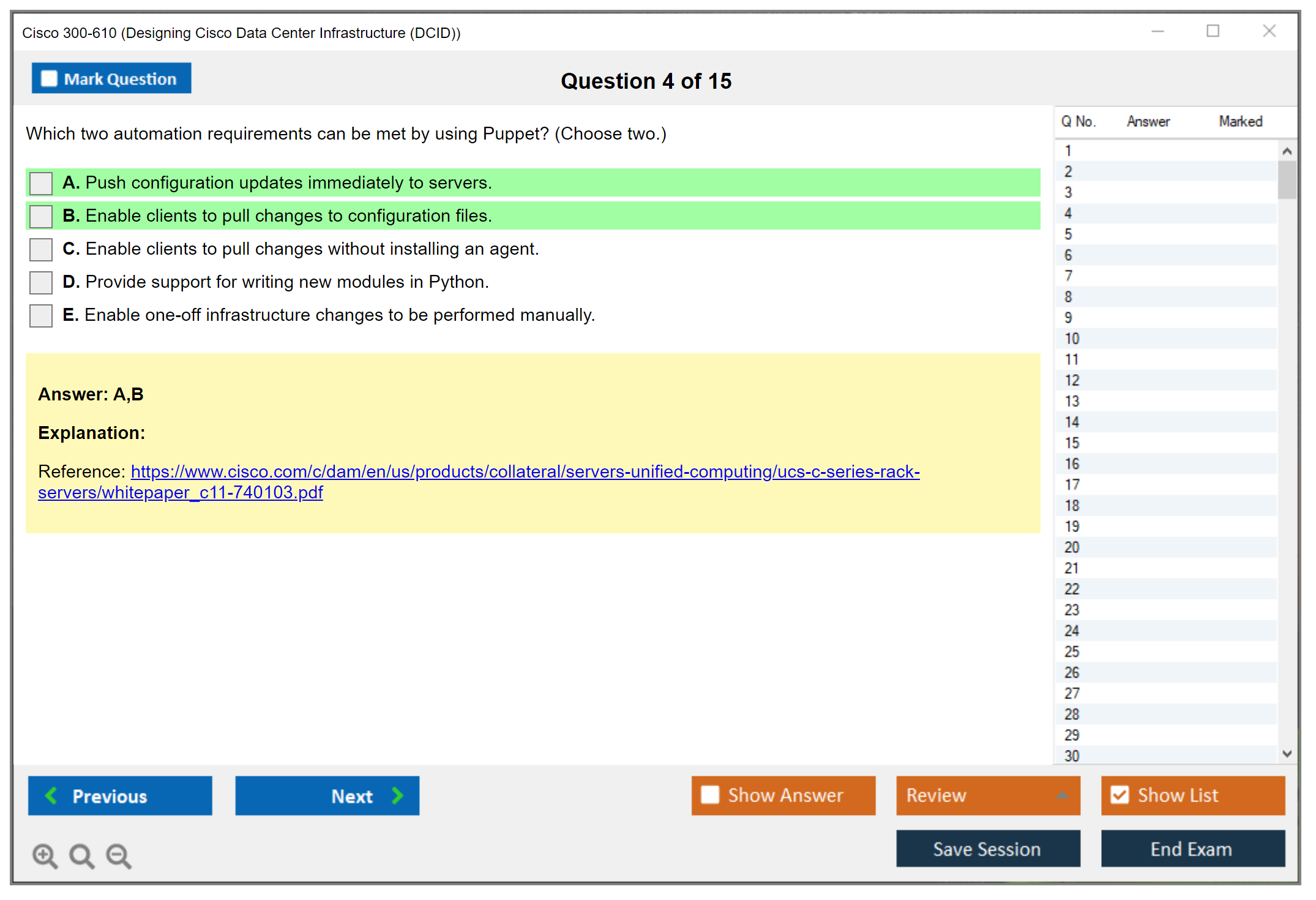1316x900 pixels.
Task: Click End Exam button
Action: 1192,849
